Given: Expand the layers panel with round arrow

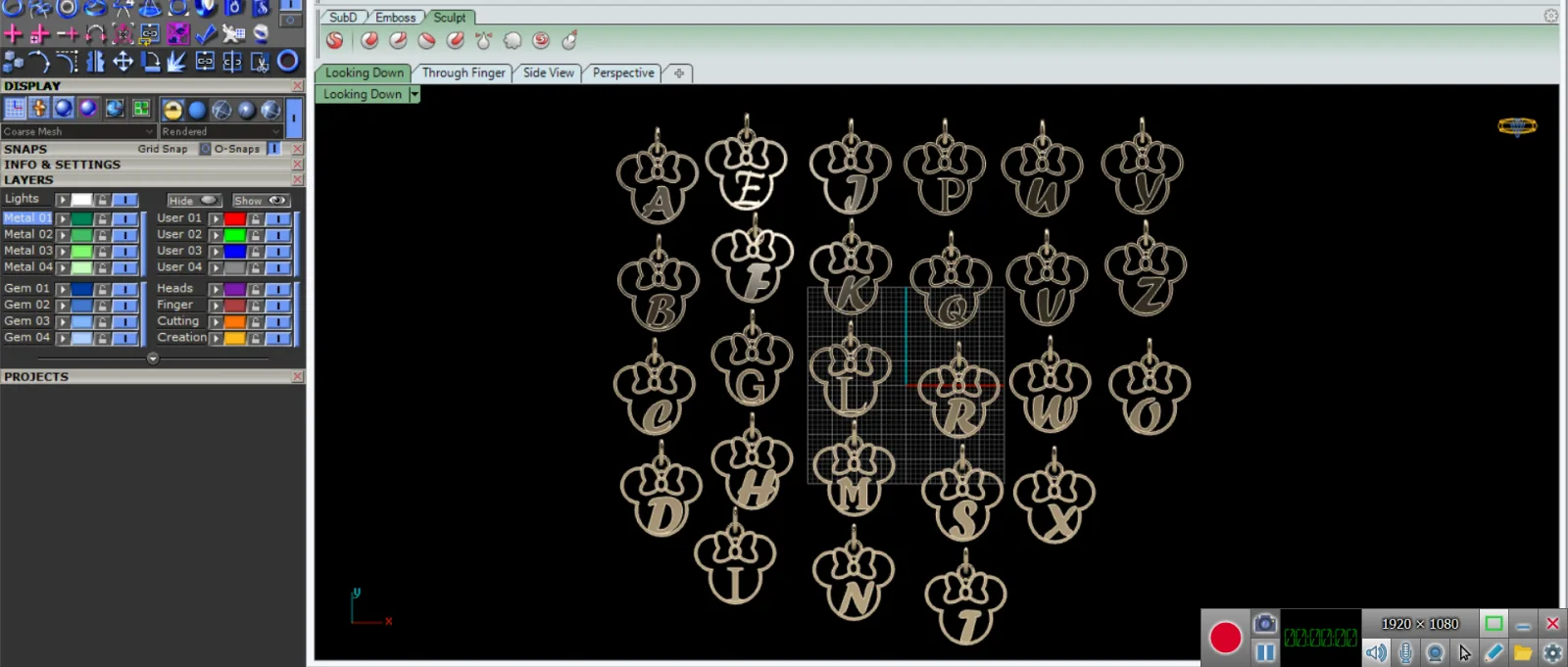Looking at the screenshot, I should pos(153,358).
